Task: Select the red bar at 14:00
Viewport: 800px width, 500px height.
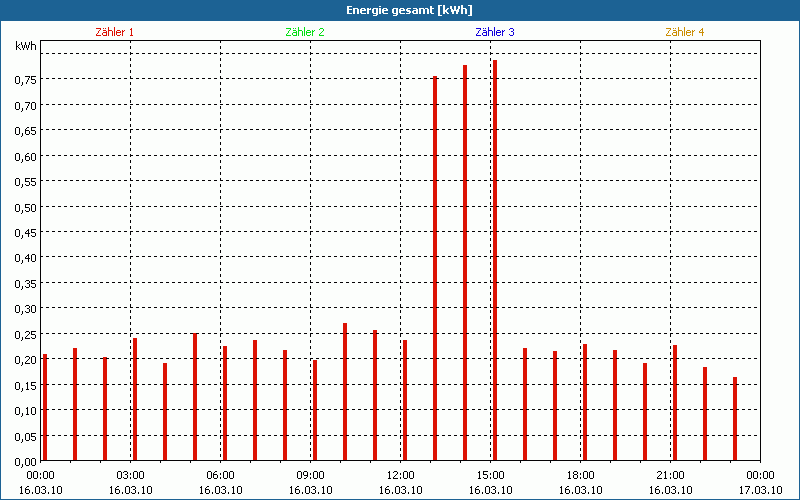Action: click(x=465, y=263)
